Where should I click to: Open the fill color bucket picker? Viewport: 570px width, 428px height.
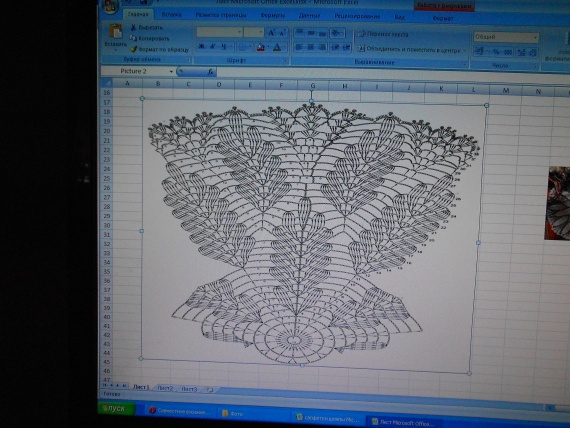point(262,47)
